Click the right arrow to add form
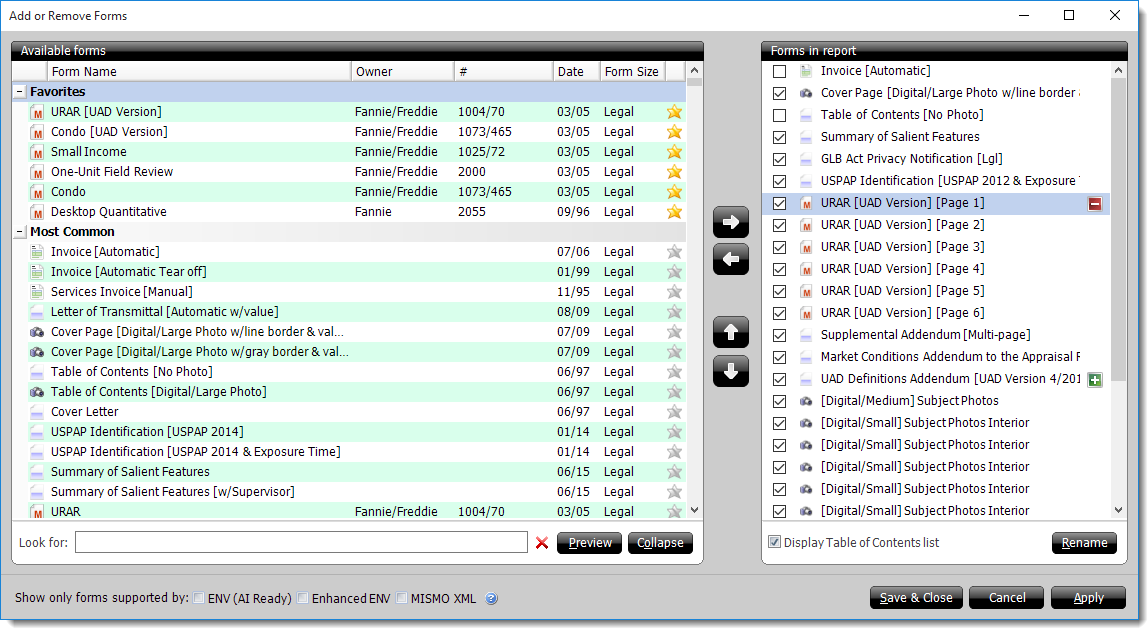Screen dimensions: 1148x629 point(730,222)
